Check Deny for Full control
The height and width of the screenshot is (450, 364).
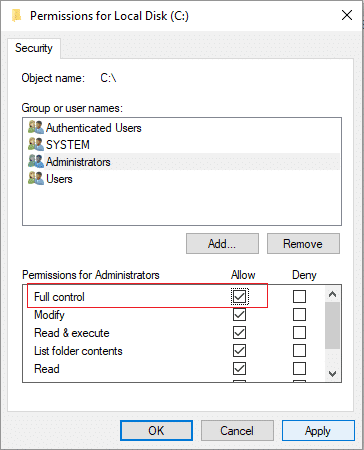(299, 296)
